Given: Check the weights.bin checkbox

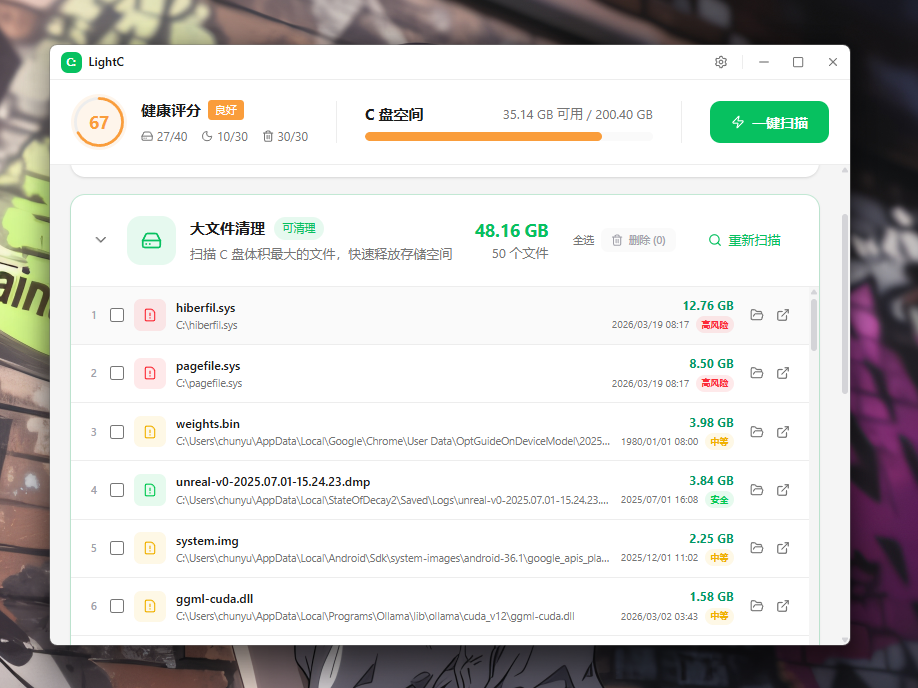Looking at the screenshot, I should click(117, 432).
